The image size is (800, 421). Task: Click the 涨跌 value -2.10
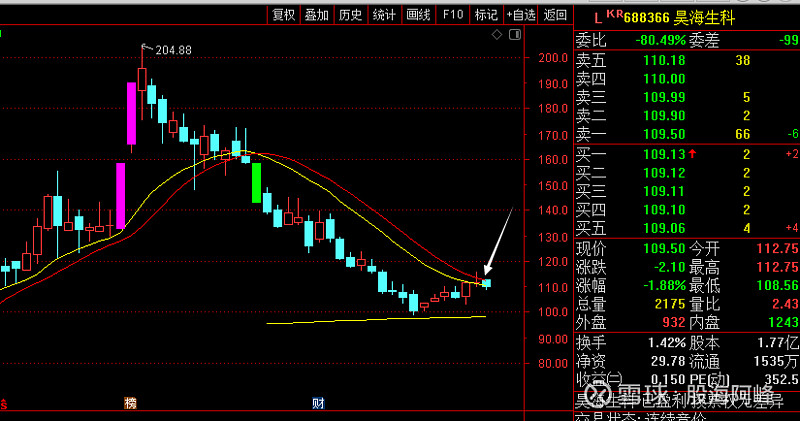coord(669,267)
